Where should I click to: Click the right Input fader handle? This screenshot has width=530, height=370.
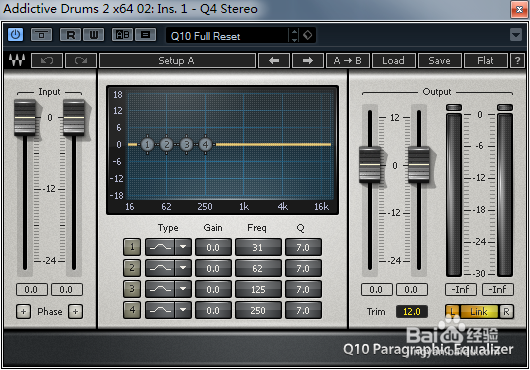[x=74, y=118]
